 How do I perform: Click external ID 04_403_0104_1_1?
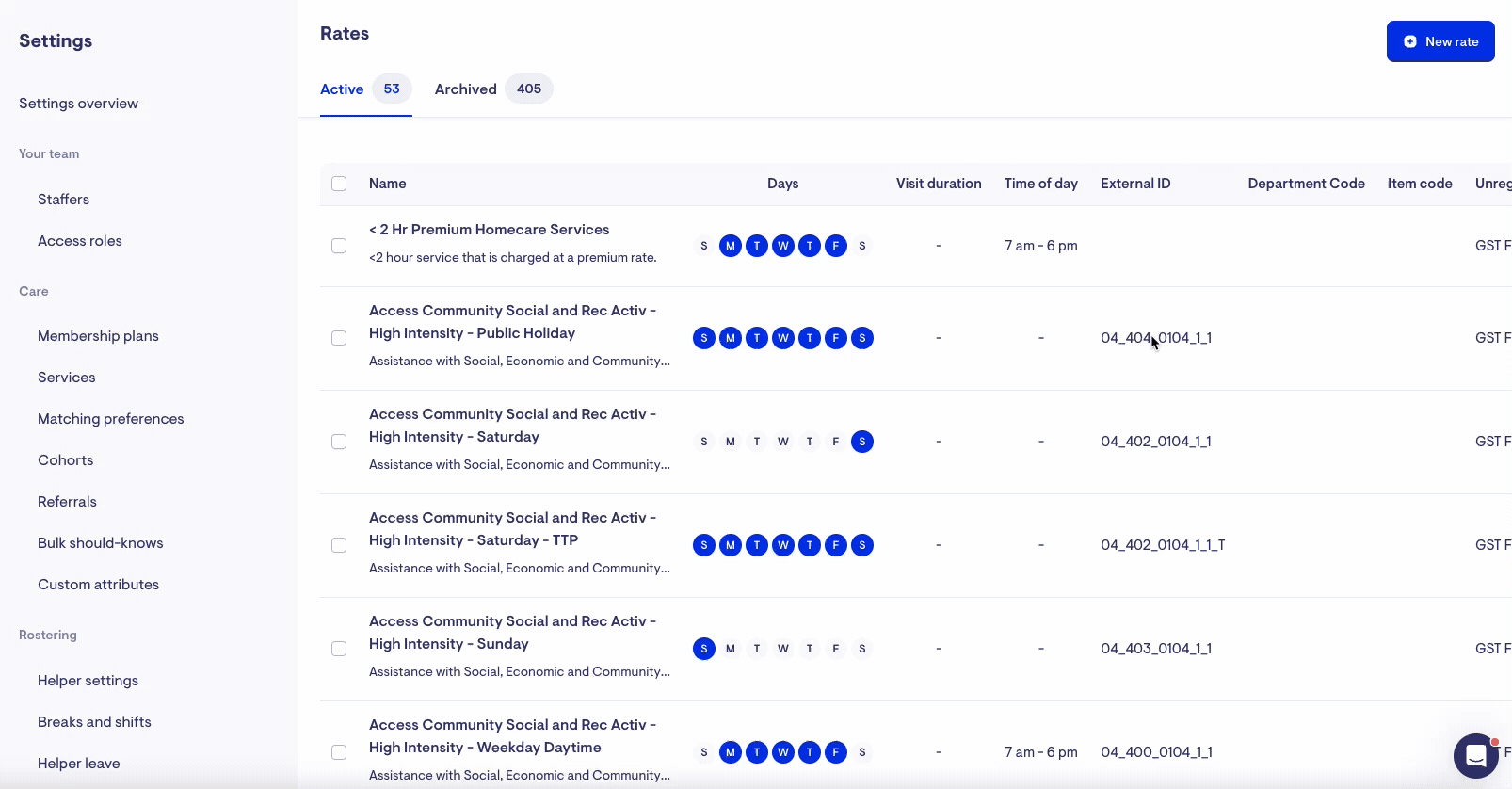1156,649
